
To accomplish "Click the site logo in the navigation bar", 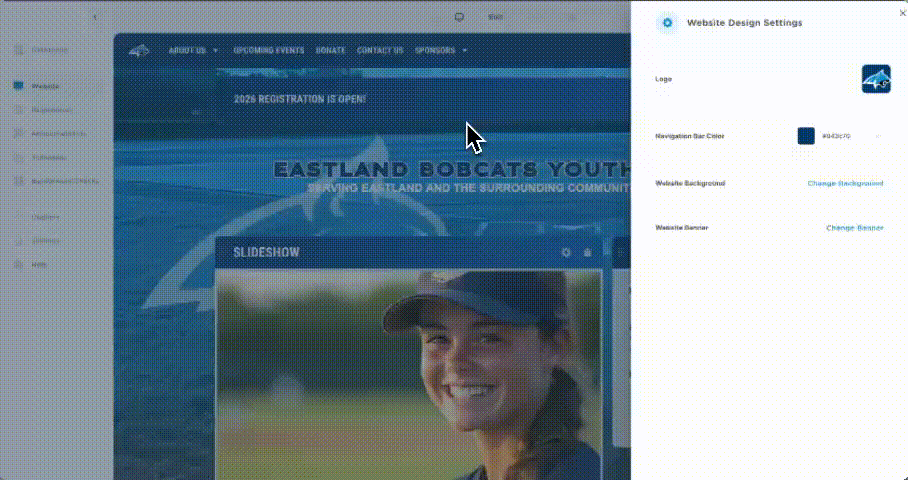I will pos(139,52).
